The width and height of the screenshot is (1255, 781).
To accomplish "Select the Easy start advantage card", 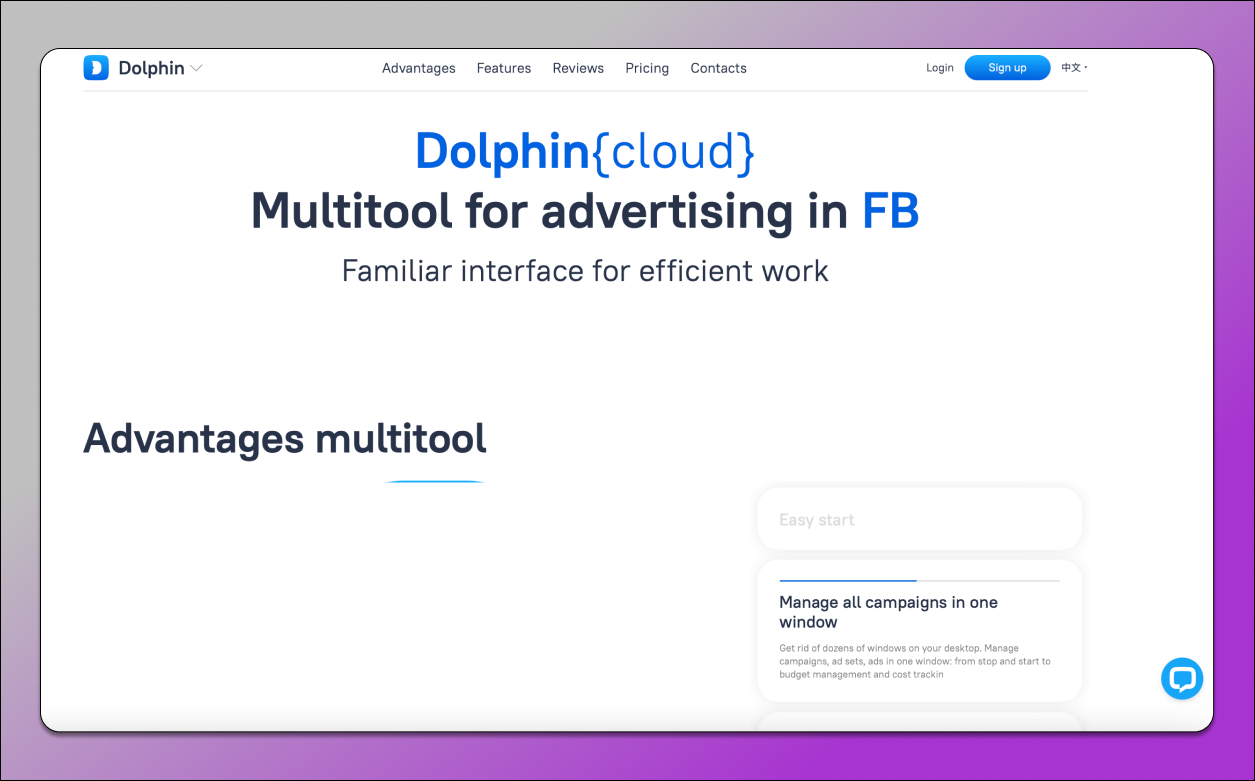I will (x=920, y=519).
